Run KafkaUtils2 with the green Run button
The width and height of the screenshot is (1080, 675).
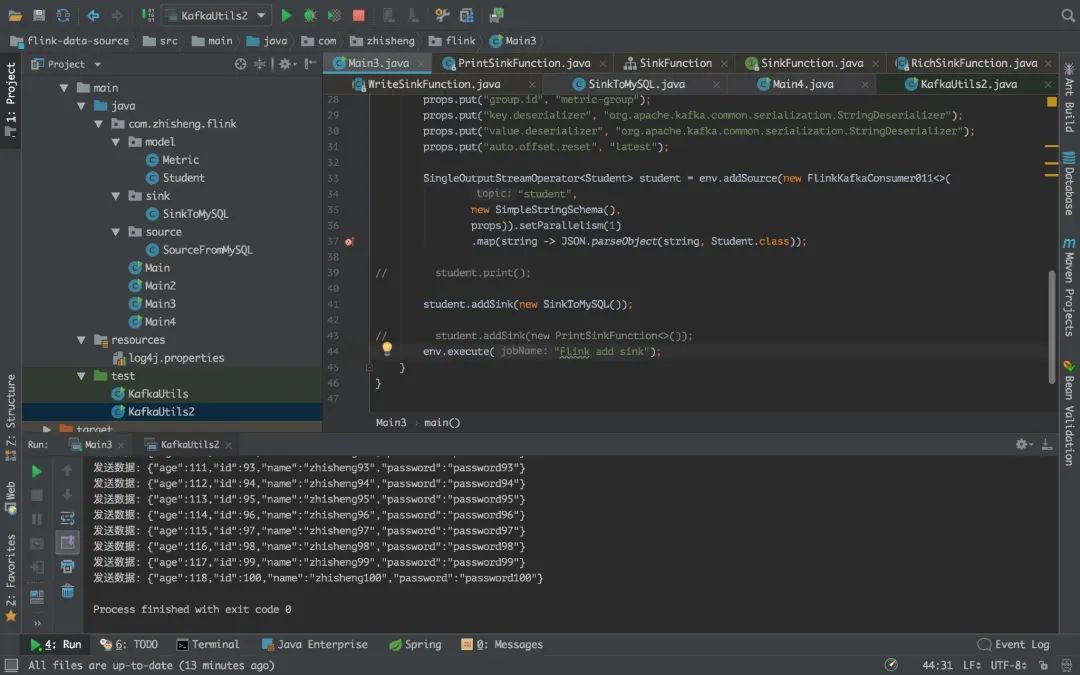click(286, 15)
